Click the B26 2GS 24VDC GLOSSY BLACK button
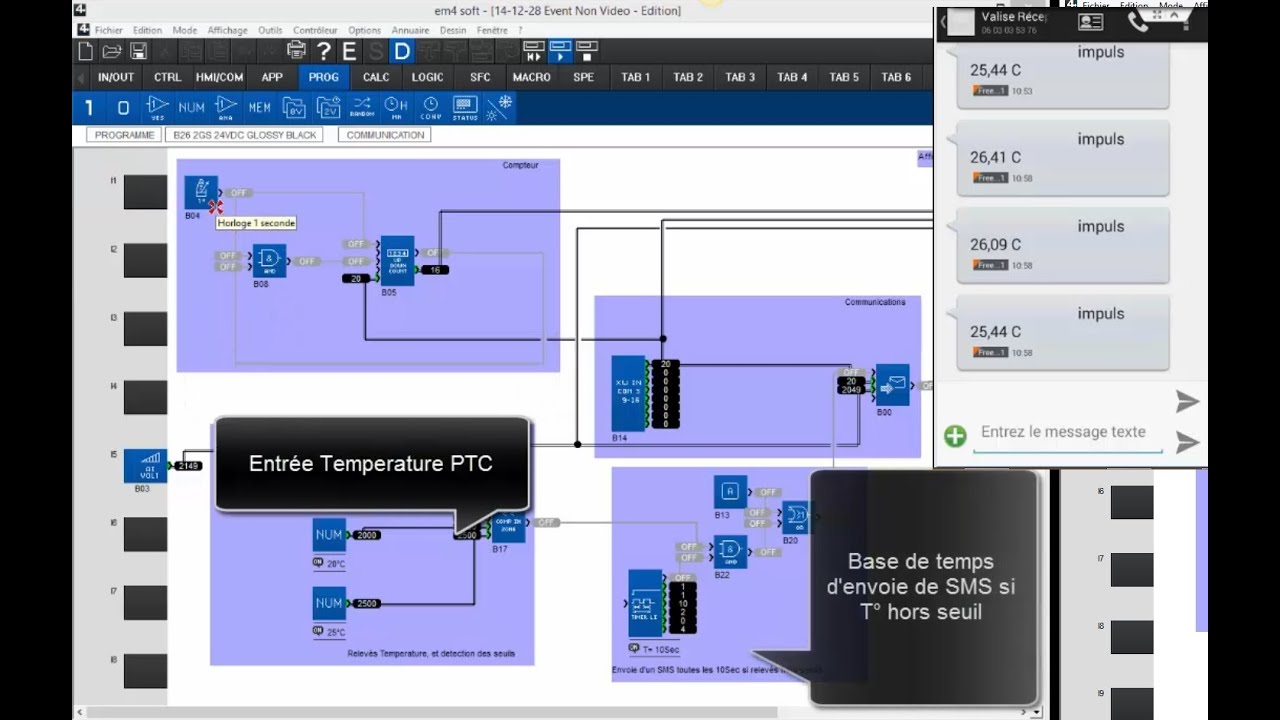The image size is (1280, 720). point(244,135)
